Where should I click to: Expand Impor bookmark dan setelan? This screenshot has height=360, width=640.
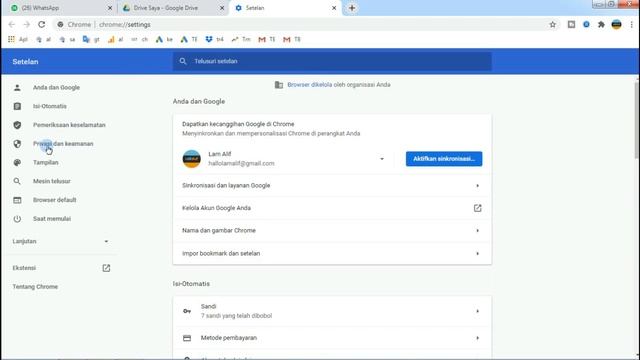pyautogui.click(x=332, y=253)
